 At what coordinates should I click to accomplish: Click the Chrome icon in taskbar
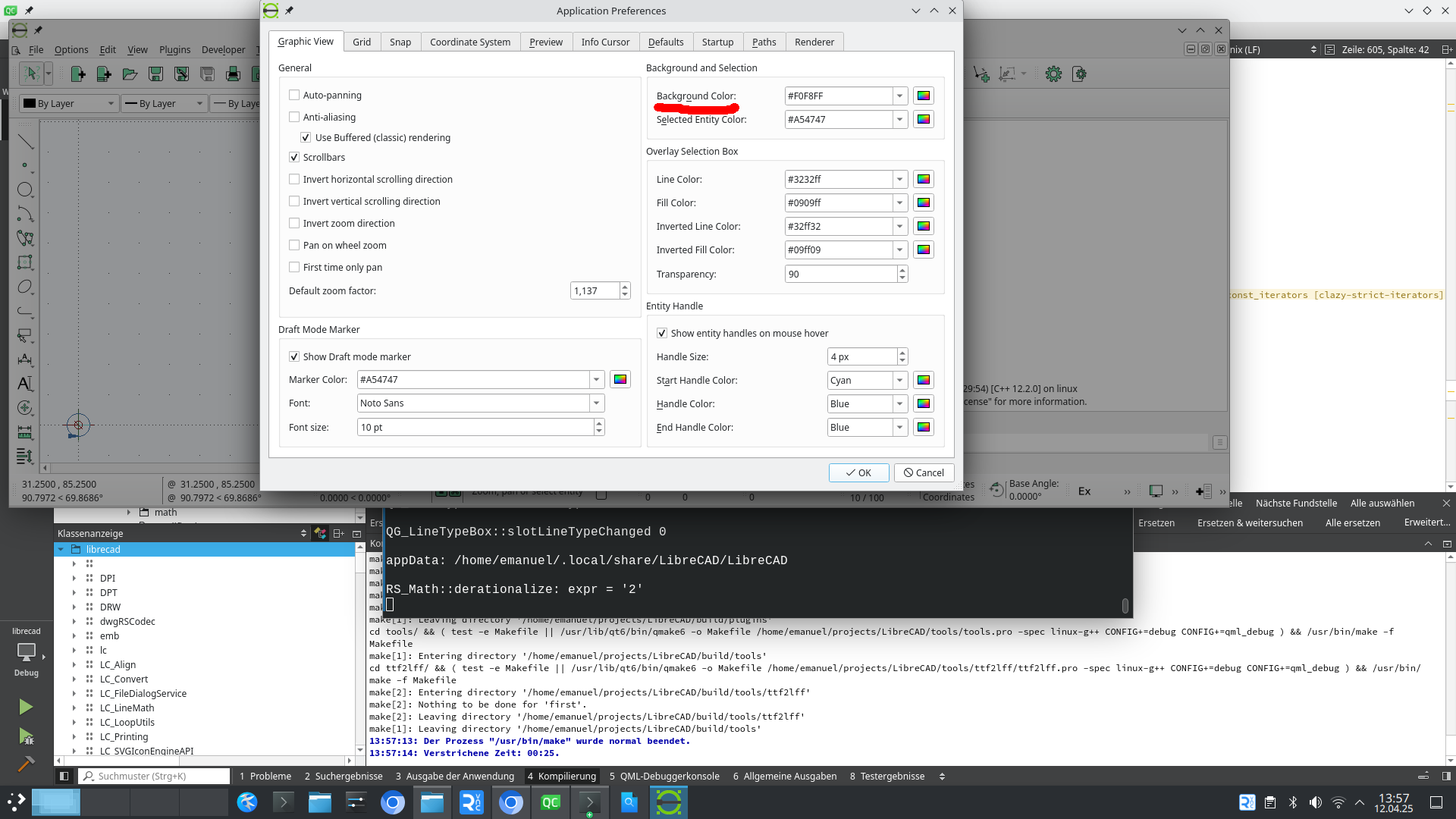(393, 802)
